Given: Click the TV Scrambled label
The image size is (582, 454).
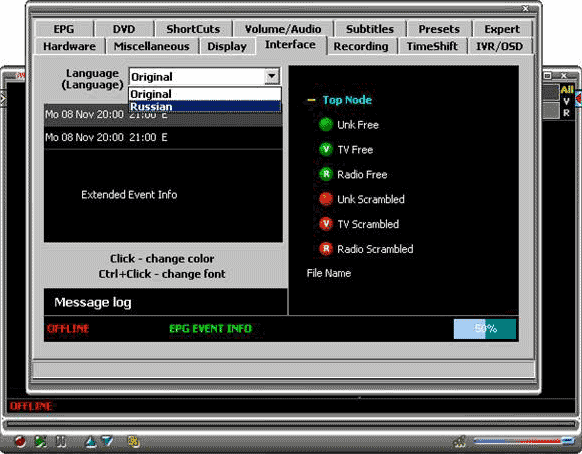Looking at the screenshot, I should tap(368, 224).
